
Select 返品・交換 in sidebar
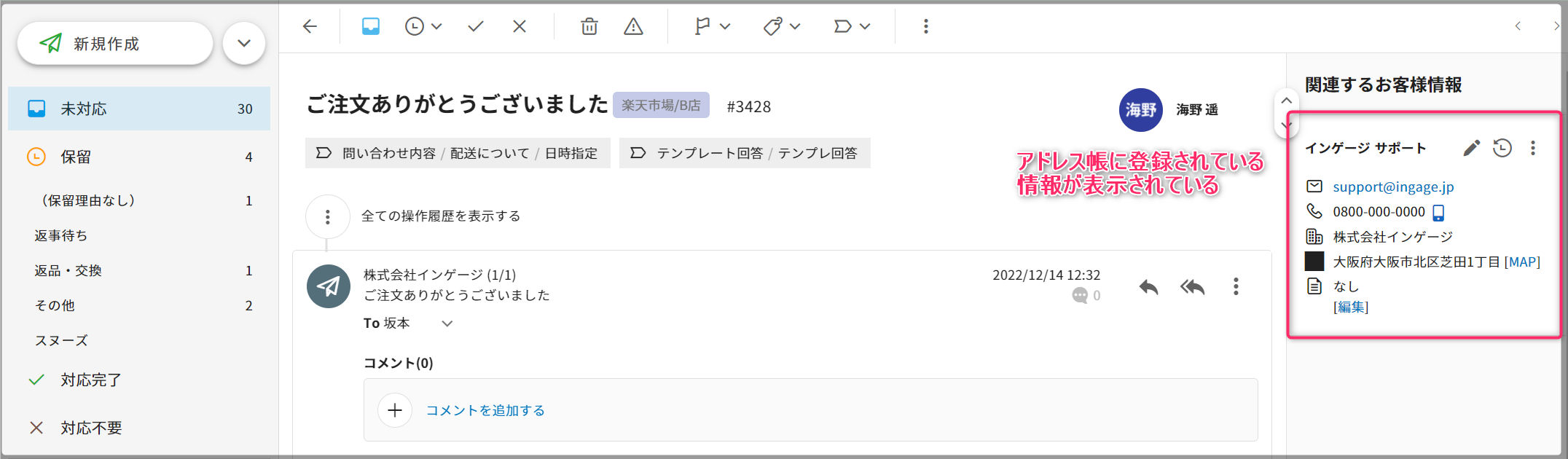[68, 270]
